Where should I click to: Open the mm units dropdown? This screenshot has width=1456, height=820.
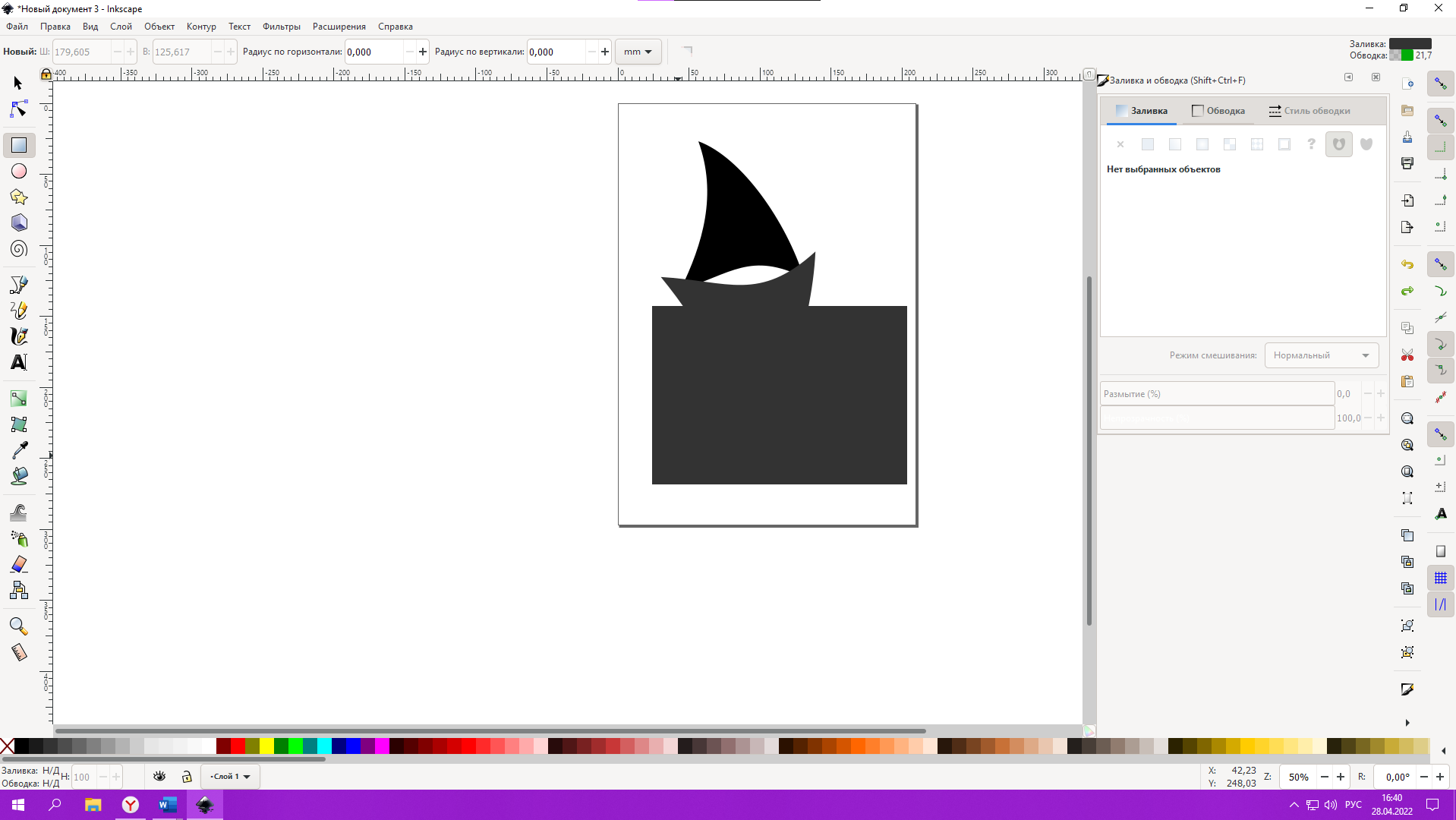click(x=638, y=52)
